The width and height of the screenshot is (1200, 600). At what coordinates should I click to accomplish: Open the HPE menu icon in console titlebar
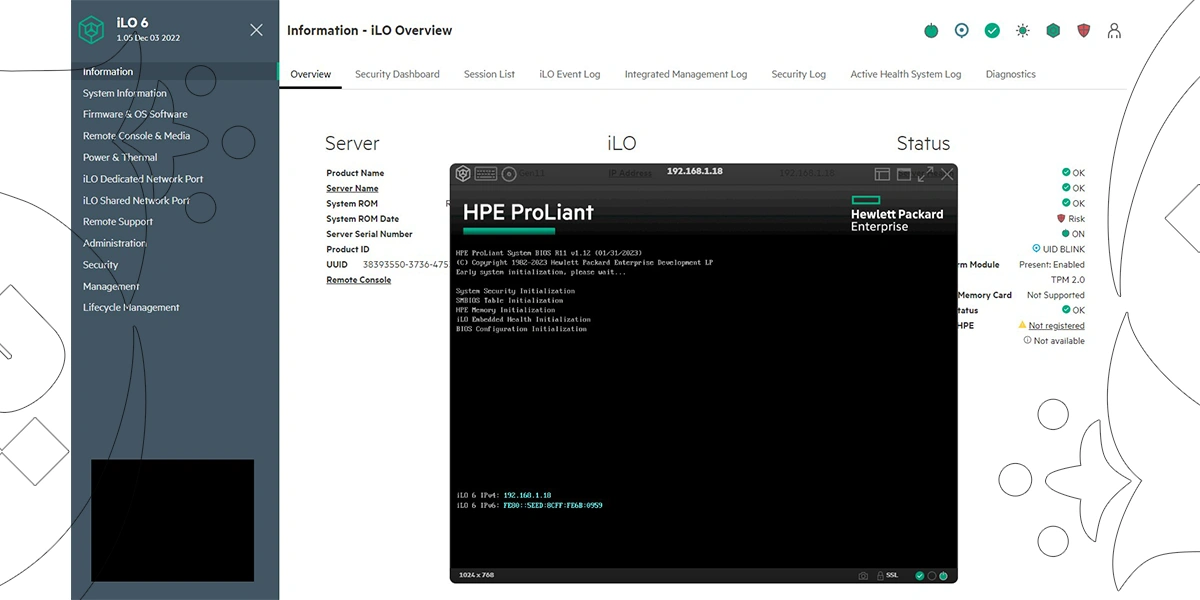tap(463, 174)
